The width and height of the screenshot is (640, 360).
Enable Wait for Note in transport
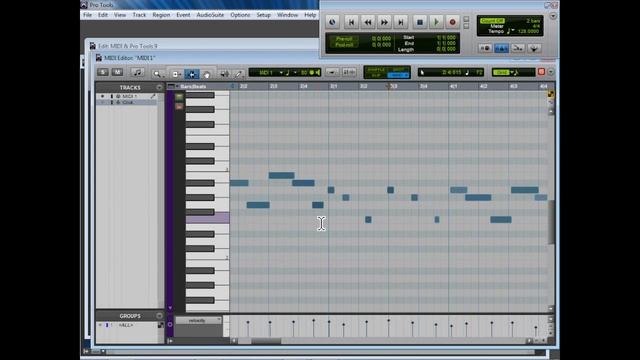pos(485,48)
